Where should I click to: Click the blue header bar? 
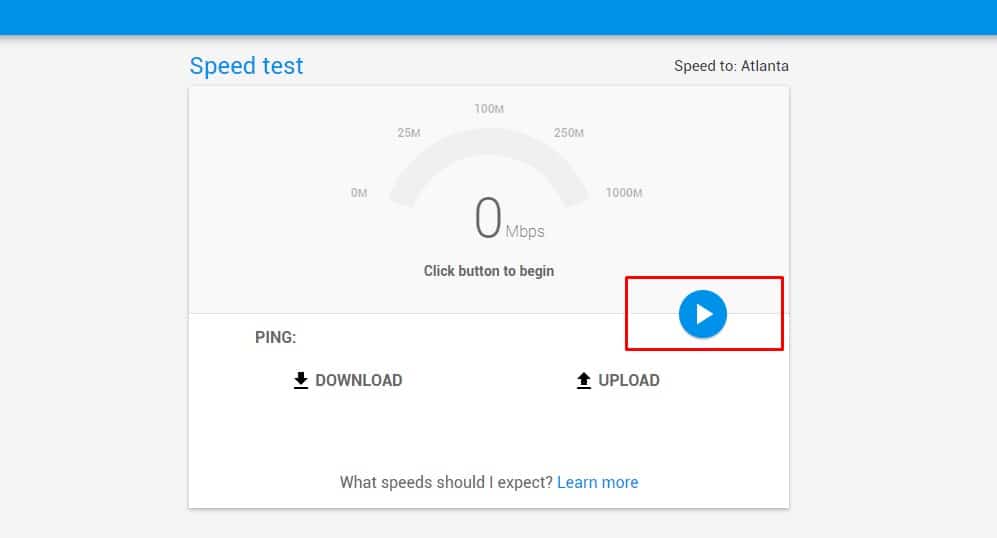click(498, 17)
